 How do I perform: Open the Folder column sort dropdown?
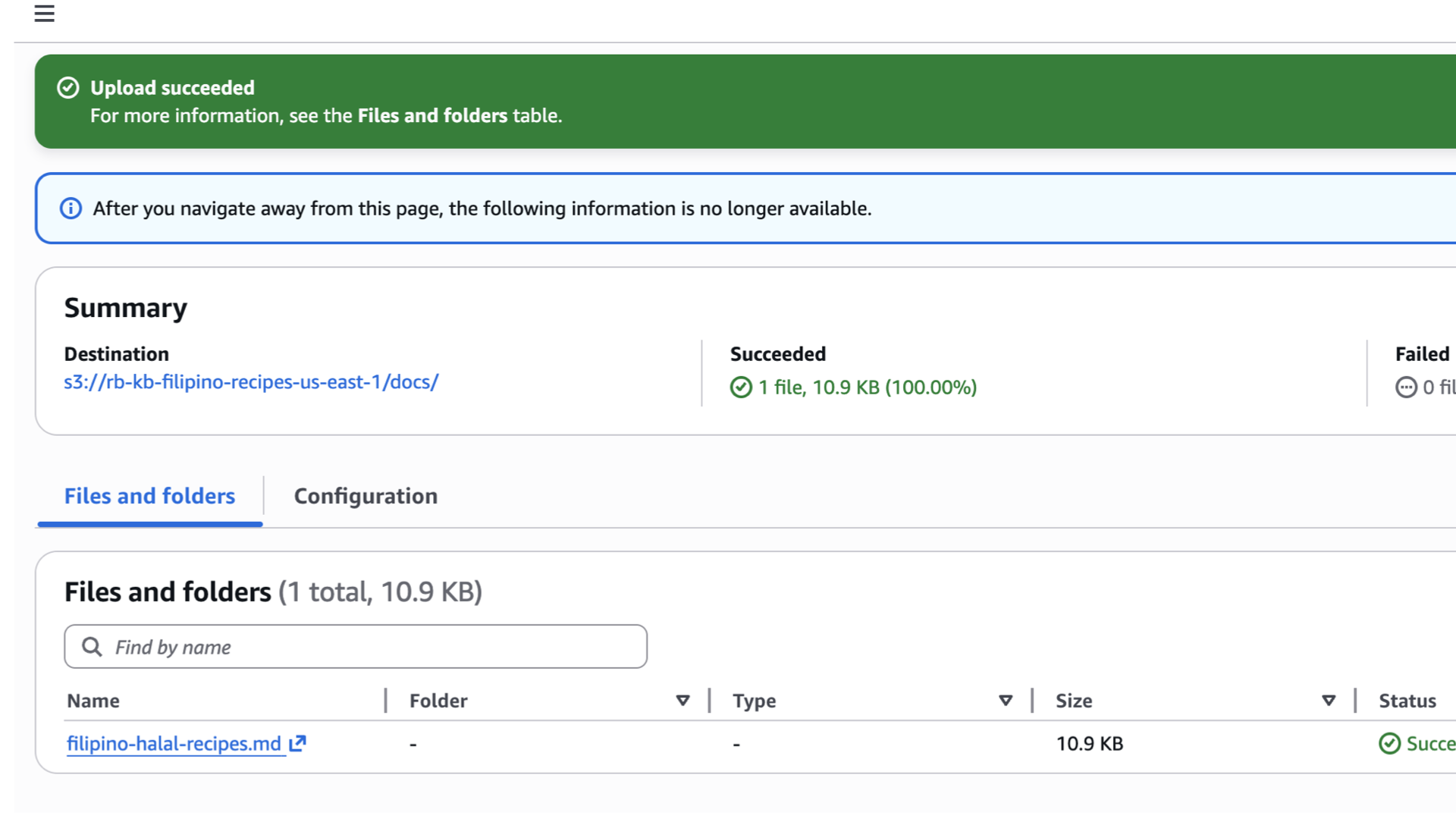pos(682,701)
